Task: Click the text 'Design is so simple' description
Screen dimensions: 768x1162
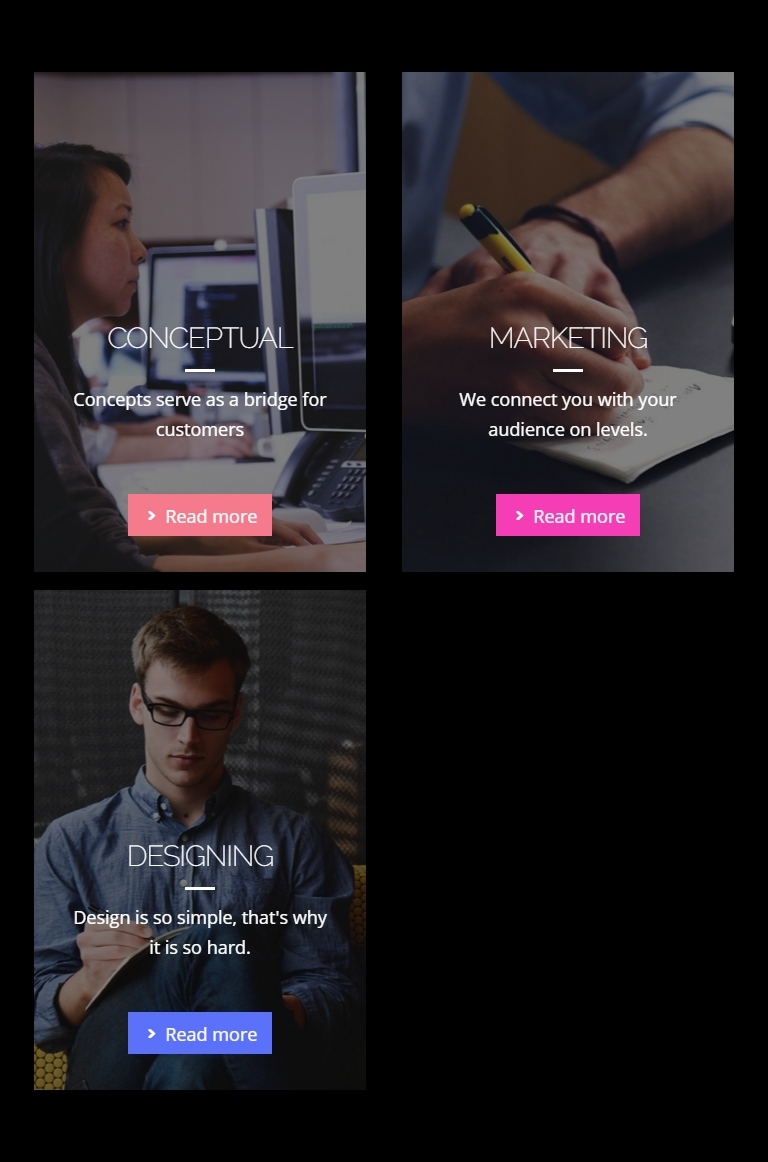Action: click(x=200, y=932)
